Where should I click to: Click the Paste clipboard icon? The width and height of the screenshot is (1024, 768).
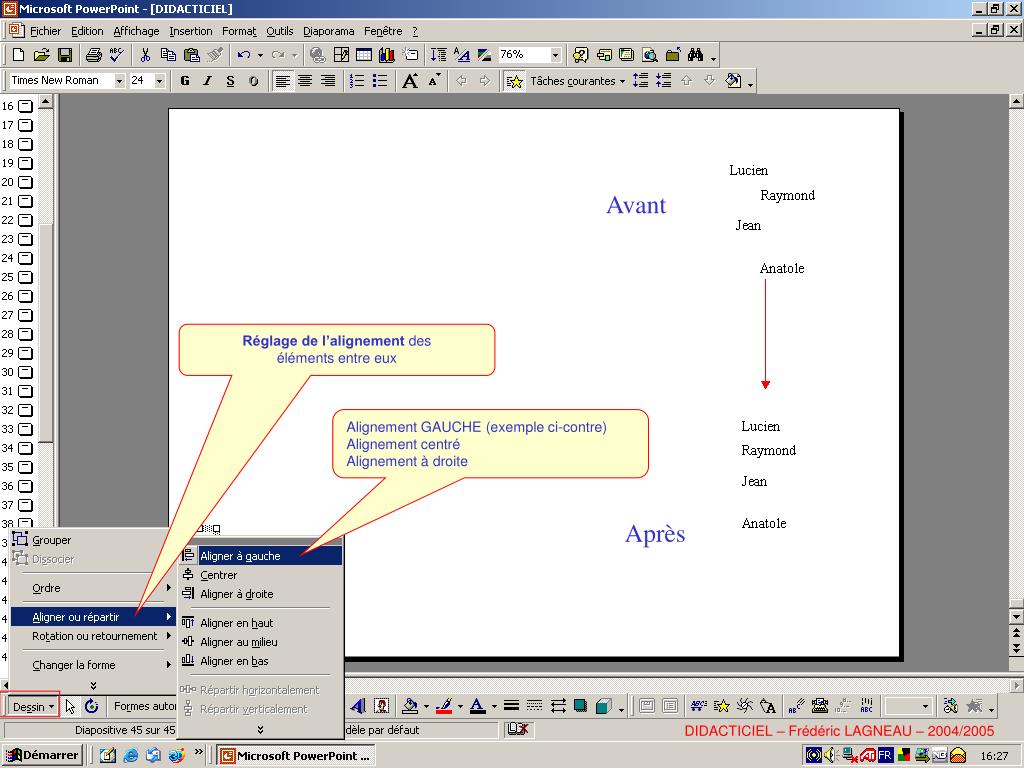click(x=191, y=55)
